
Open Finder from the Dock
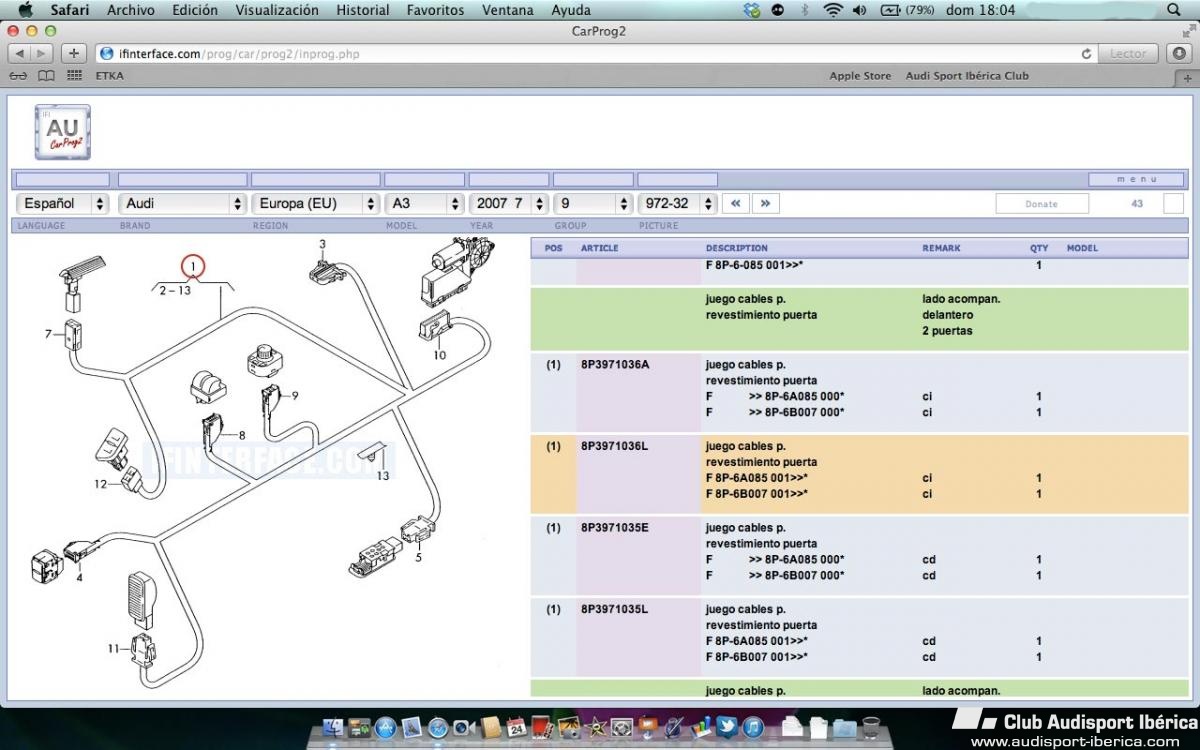(333, 727)
